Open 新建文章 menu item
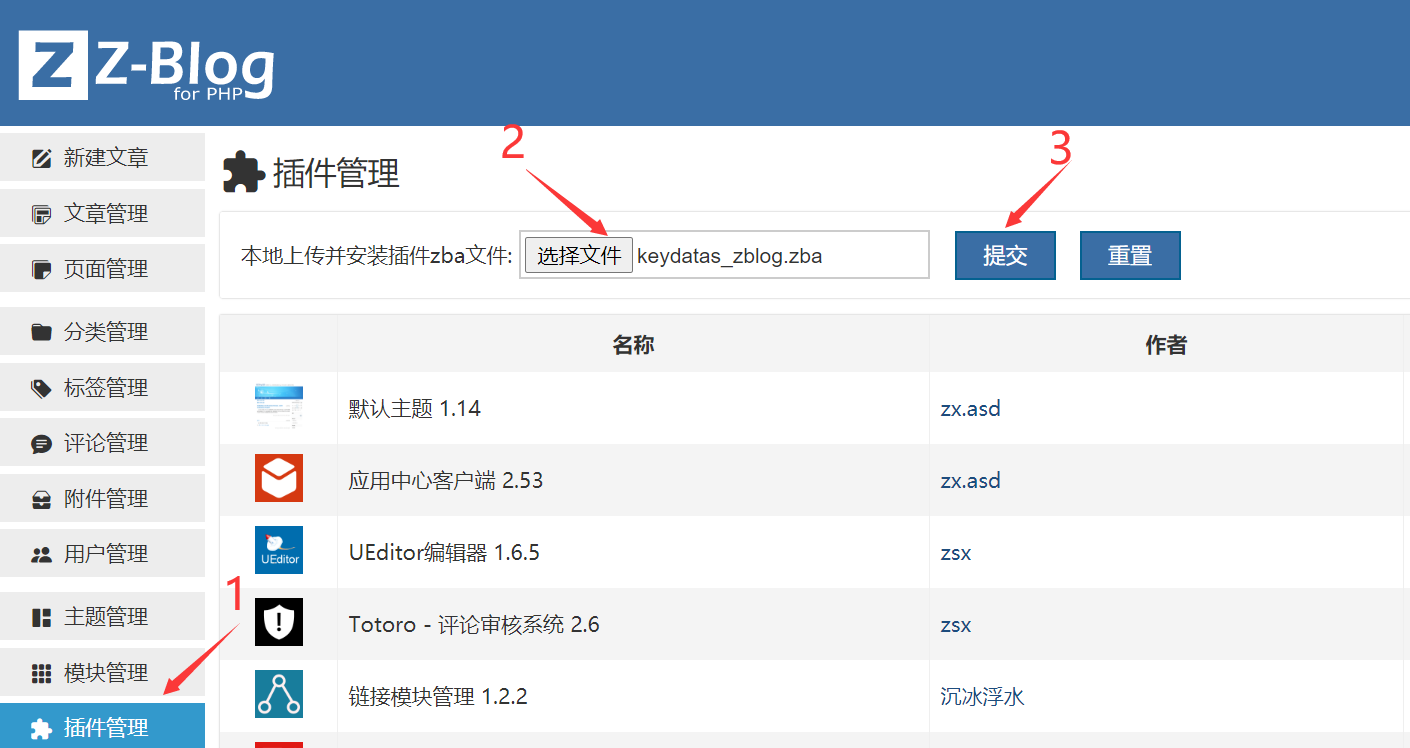1410x748 pixels. point(102,157)
